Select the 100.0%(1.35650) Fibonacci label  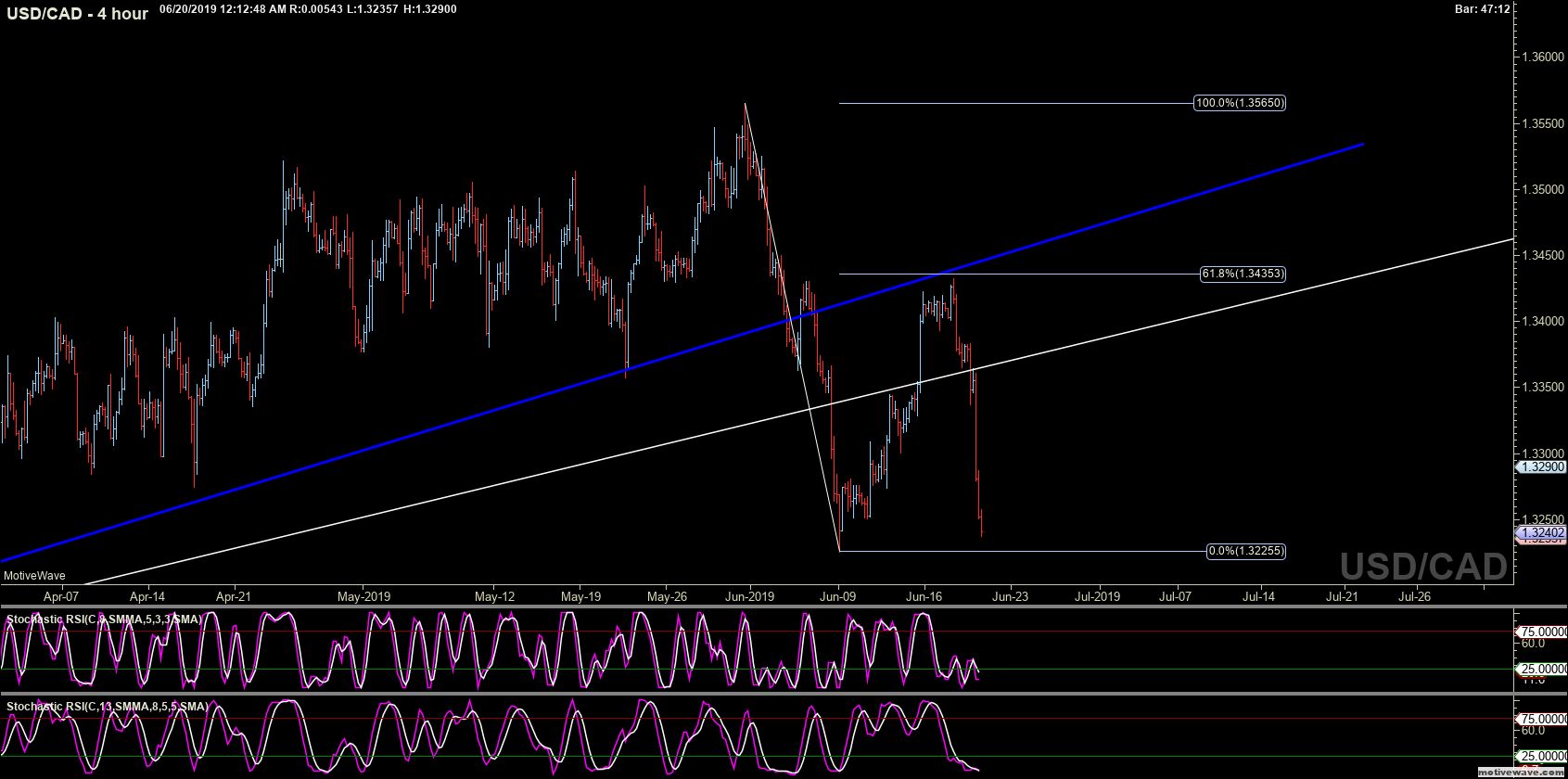[x=1240, y=103]
